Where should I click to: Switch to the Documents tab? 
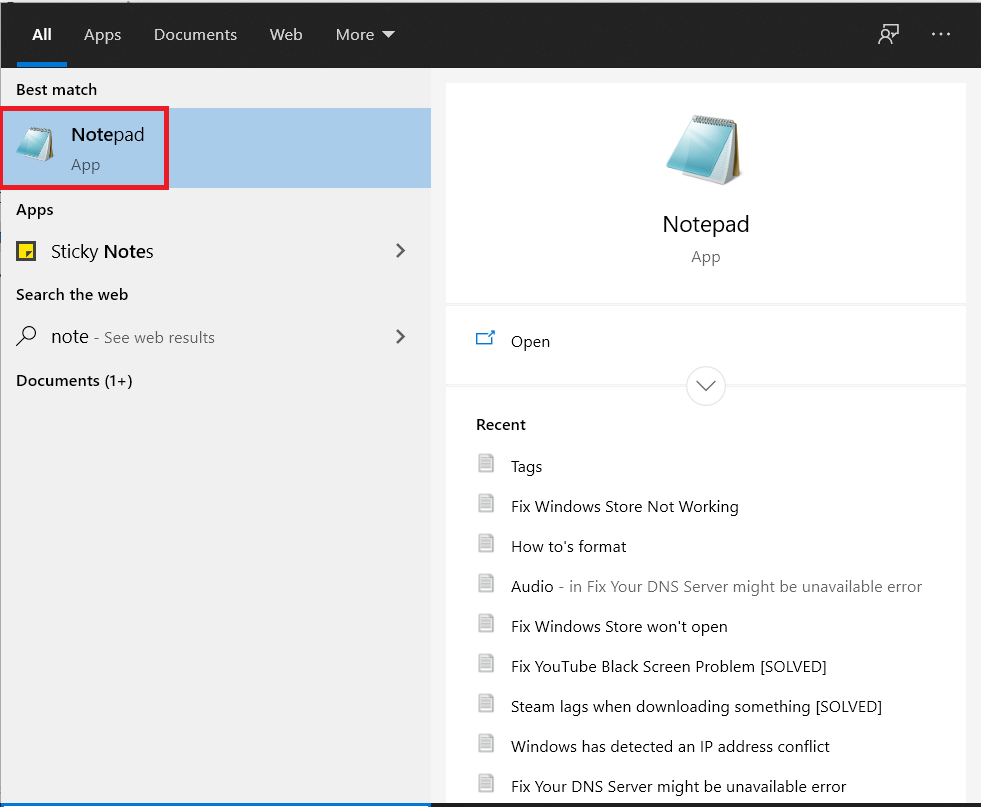tap(195, 34)
